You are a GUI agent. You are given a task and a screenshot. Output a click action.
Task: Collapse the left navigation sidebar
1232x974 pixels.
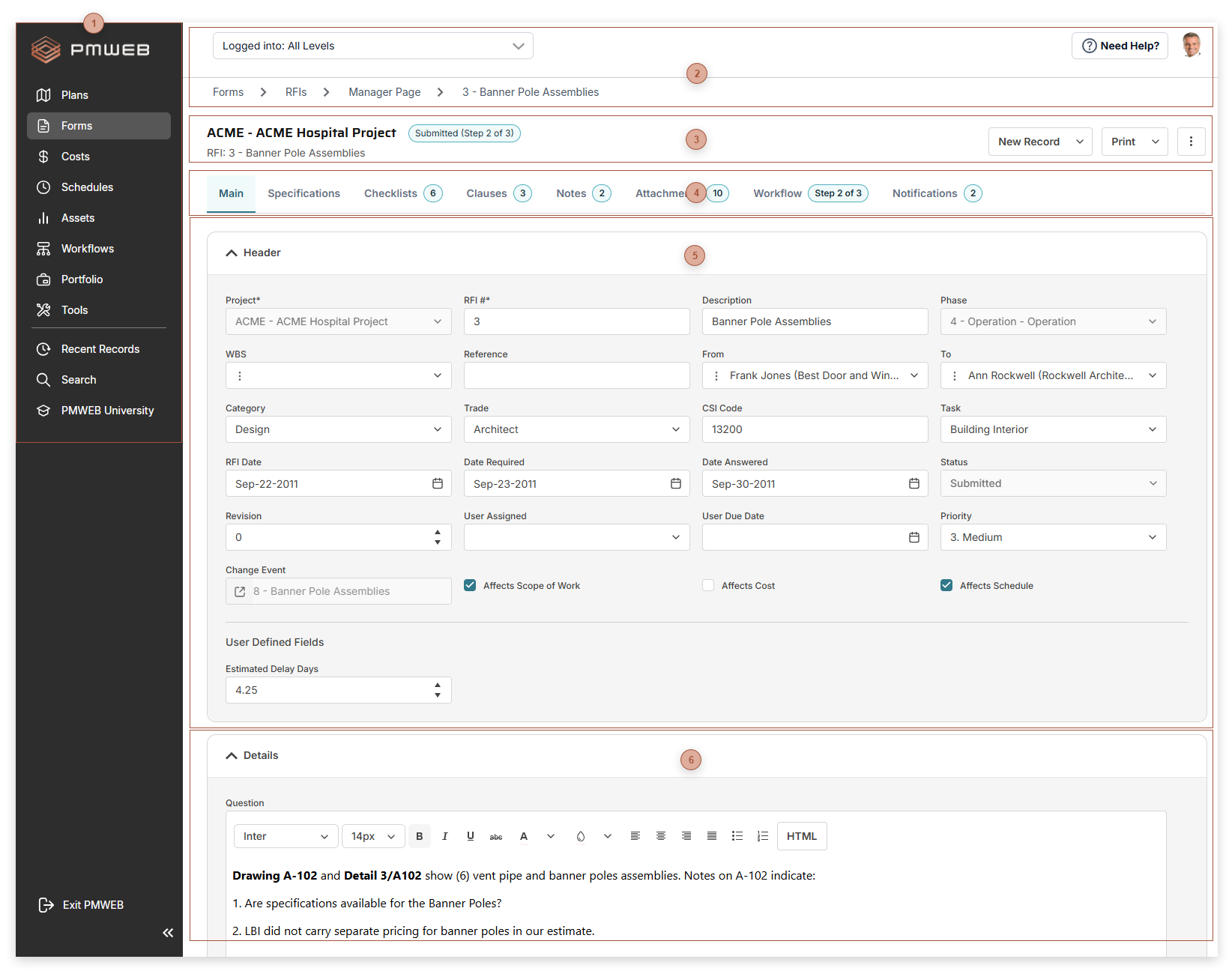(x=168, y=933)
